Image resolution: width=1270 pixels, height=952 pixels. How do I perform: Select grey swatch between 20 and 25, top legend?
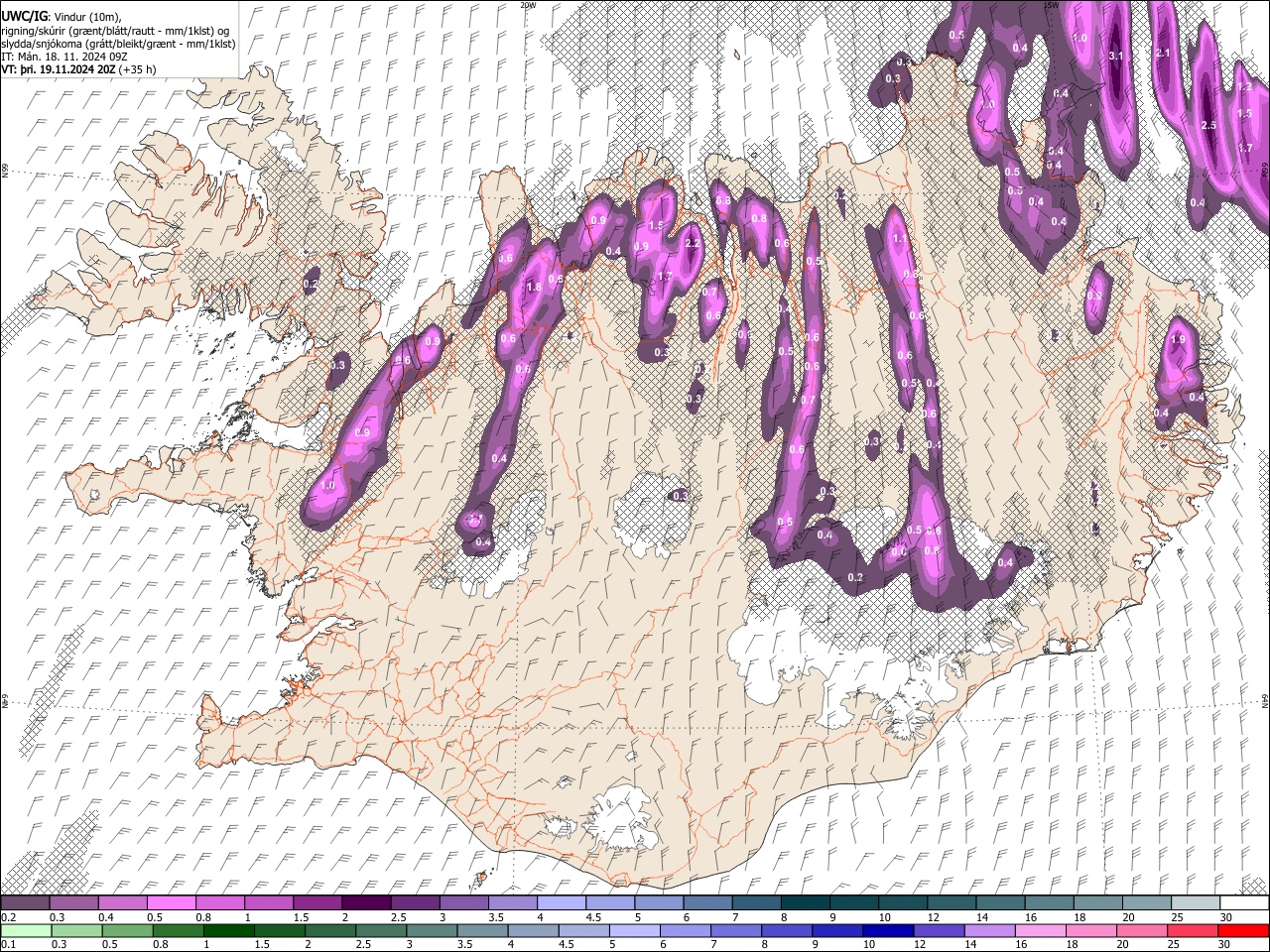point(1147,902)
